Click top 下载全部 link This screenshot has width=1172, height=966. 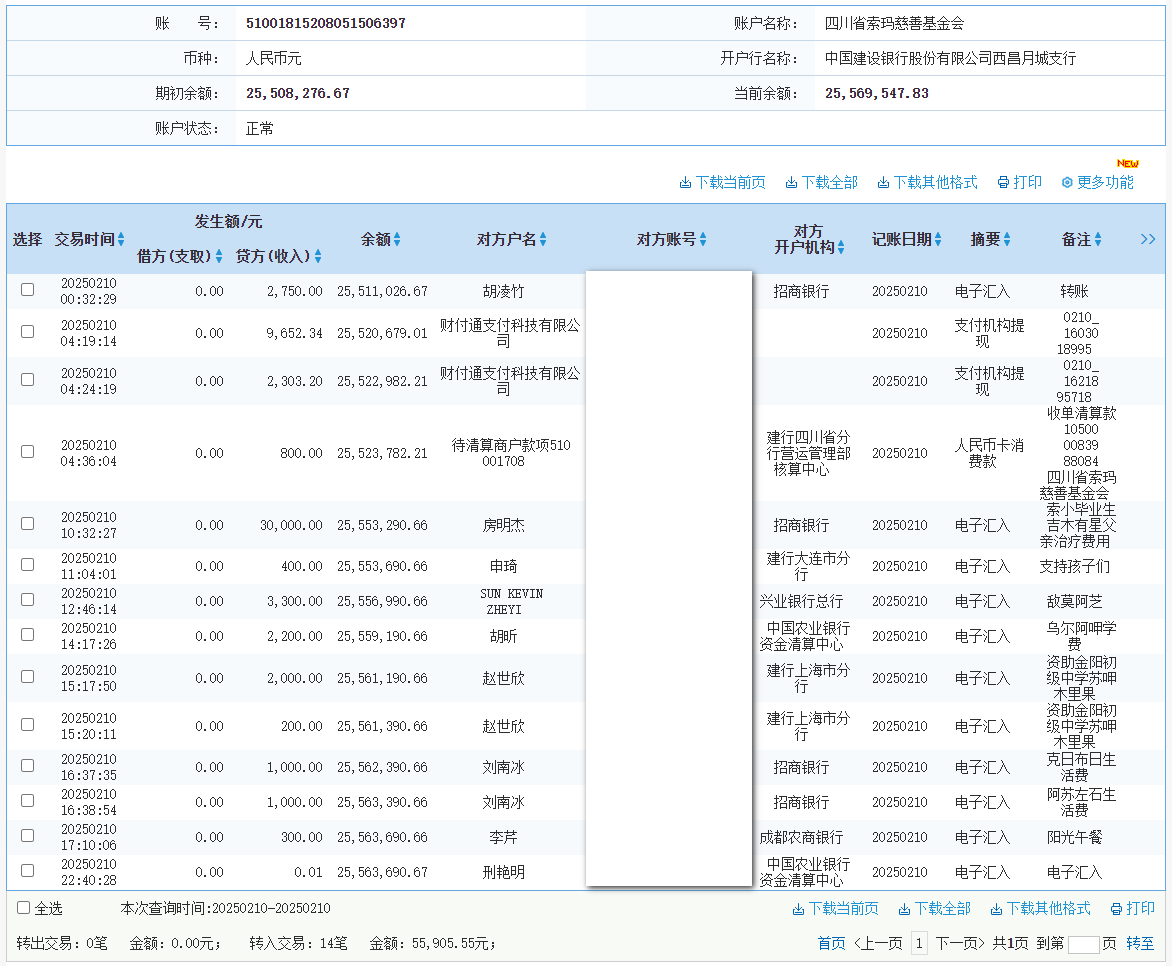click(x=830, y=182)
